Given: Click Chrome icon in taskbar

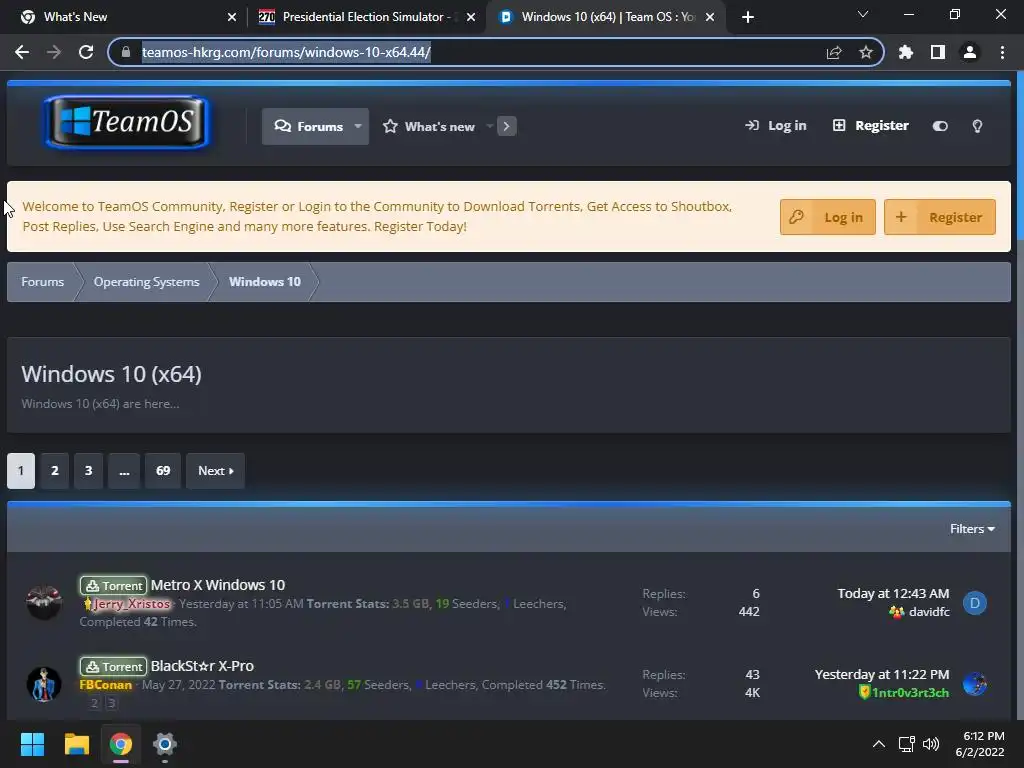Looking at the screenshot, I should click(121, 744).
